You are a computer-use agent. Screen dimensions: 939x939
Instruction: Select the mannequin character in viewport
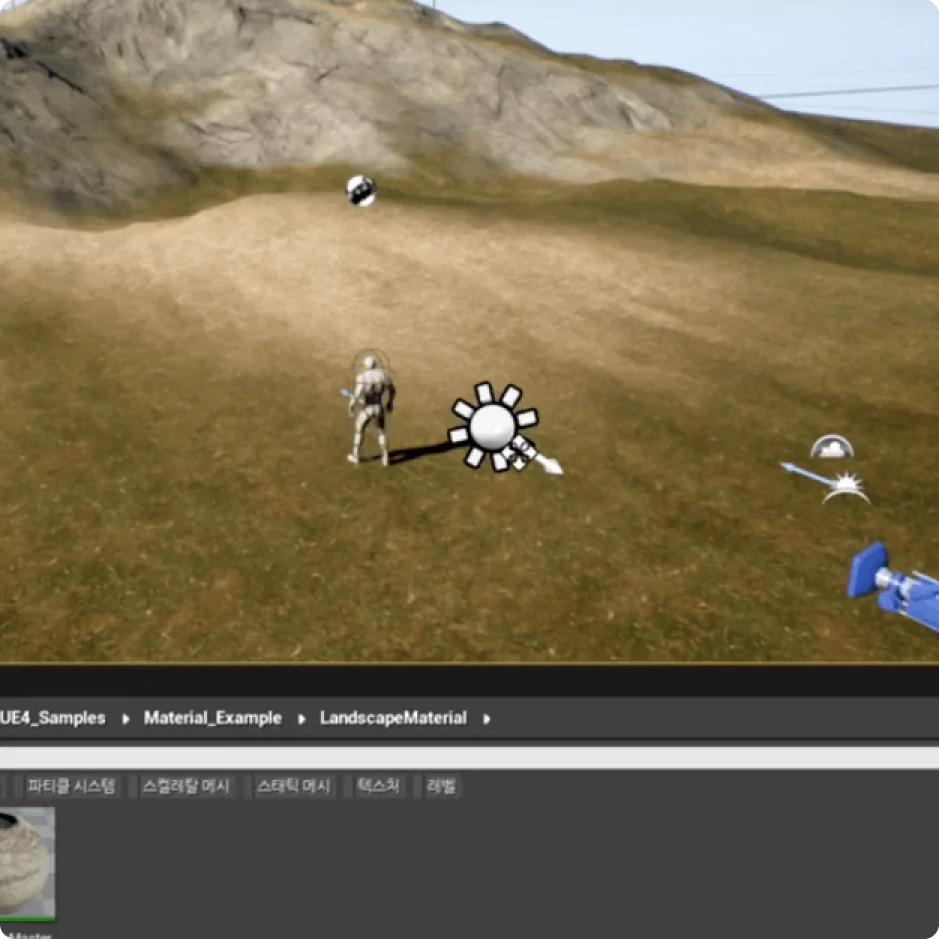371,407
